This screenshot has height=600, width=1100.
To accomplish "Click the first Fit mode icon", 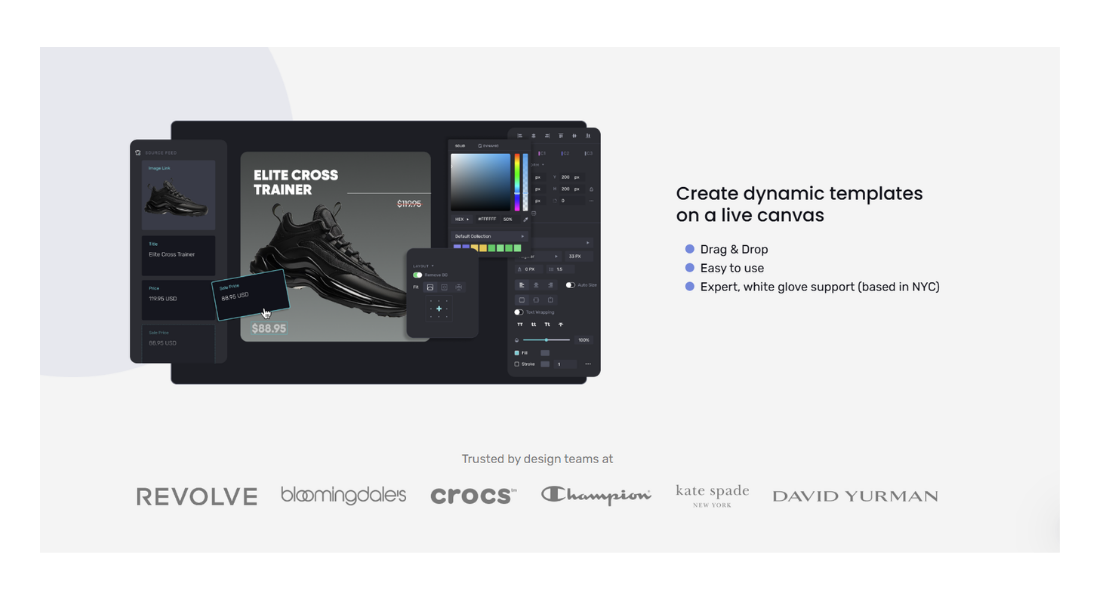I will coord(430,287).
